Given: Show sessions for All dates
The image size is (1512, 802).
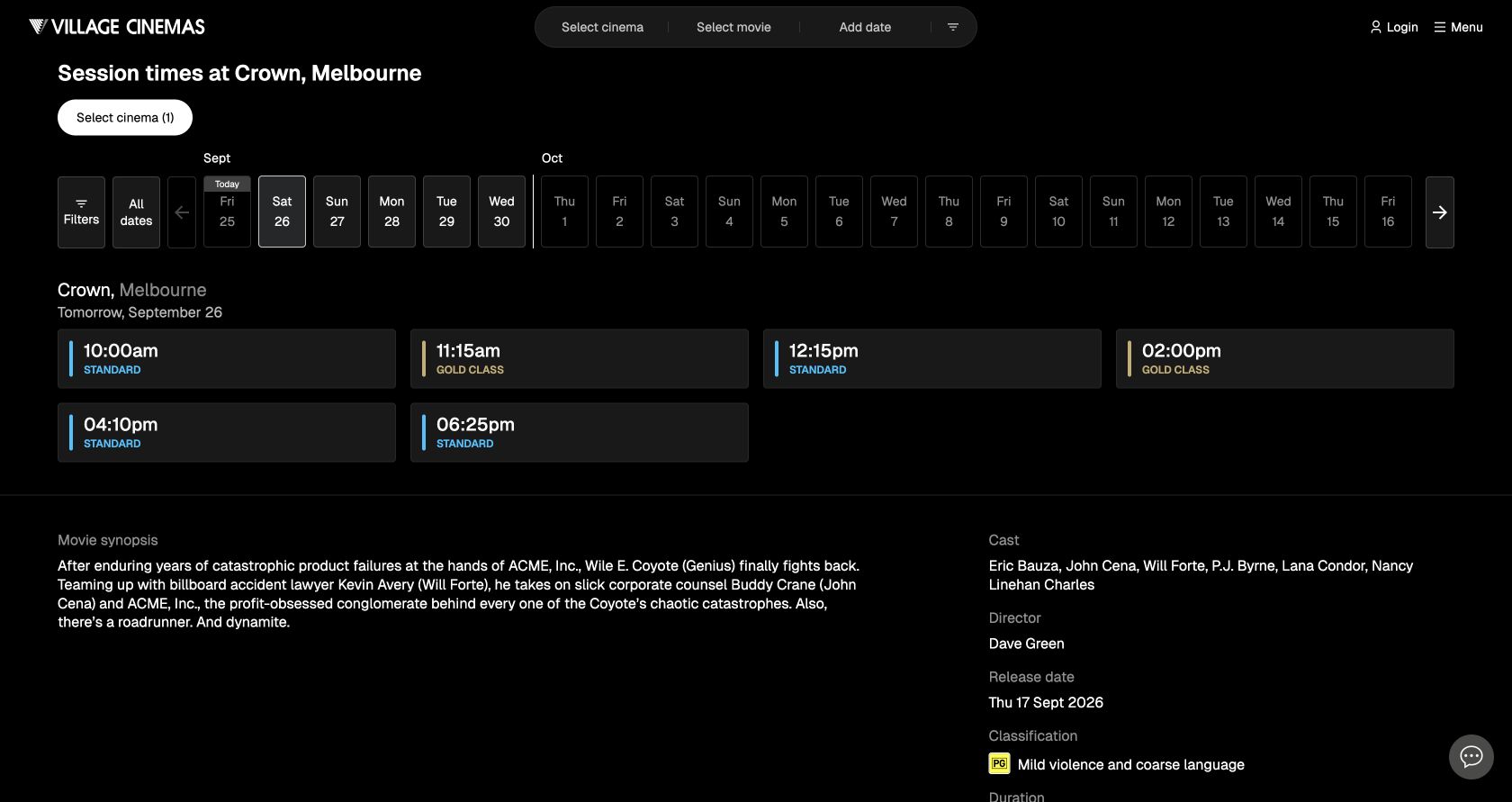Looking at the screenshot, I should click(x=136, y=212).
